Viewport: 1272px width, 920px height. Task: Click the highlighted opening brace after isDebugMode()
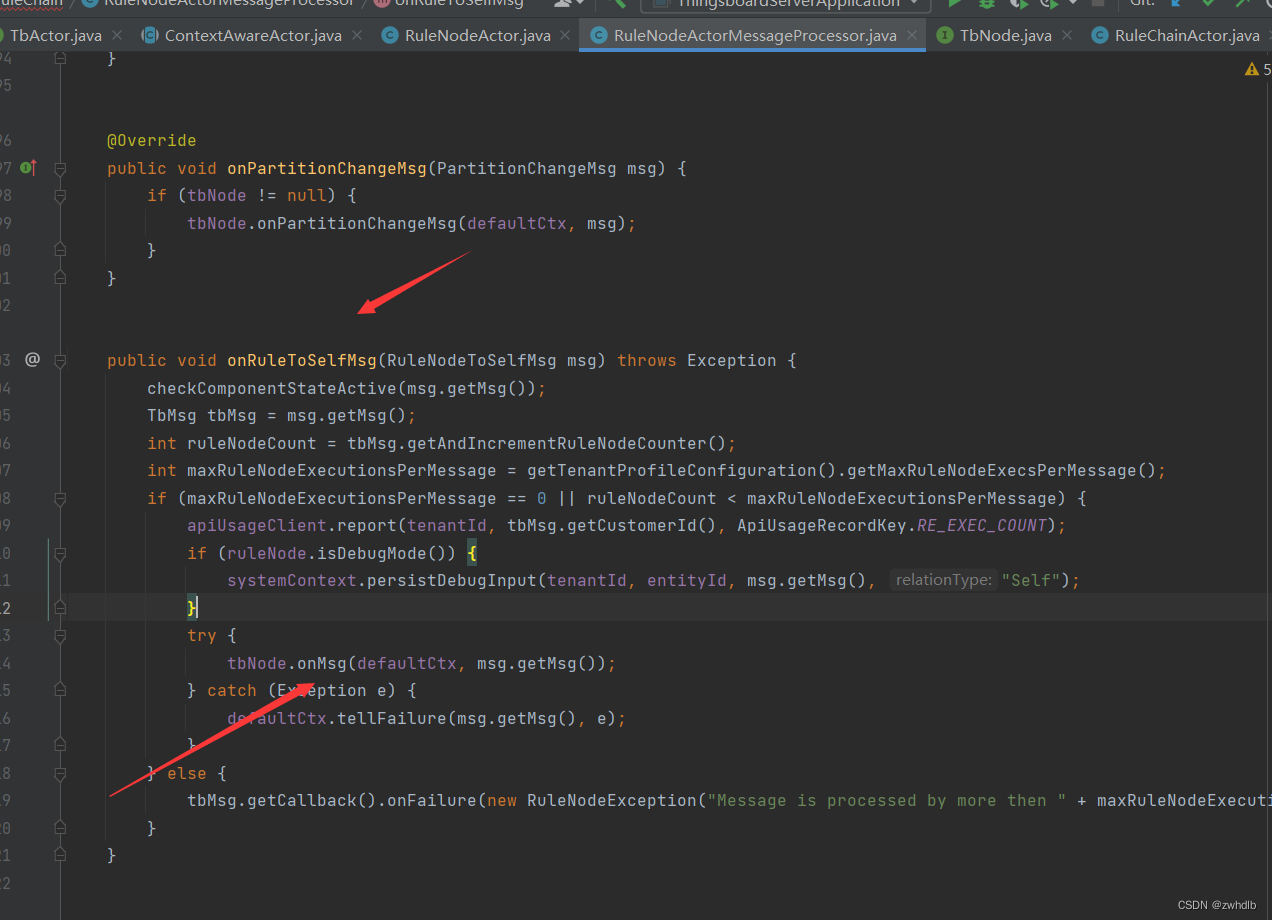[x=472, y=553]
